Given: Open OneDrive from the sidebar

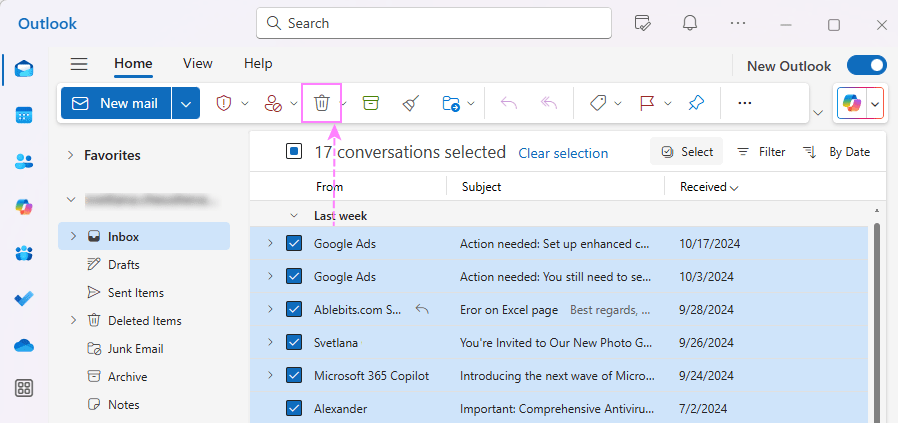Looking at the screenshot, I should tap(24, 345).
